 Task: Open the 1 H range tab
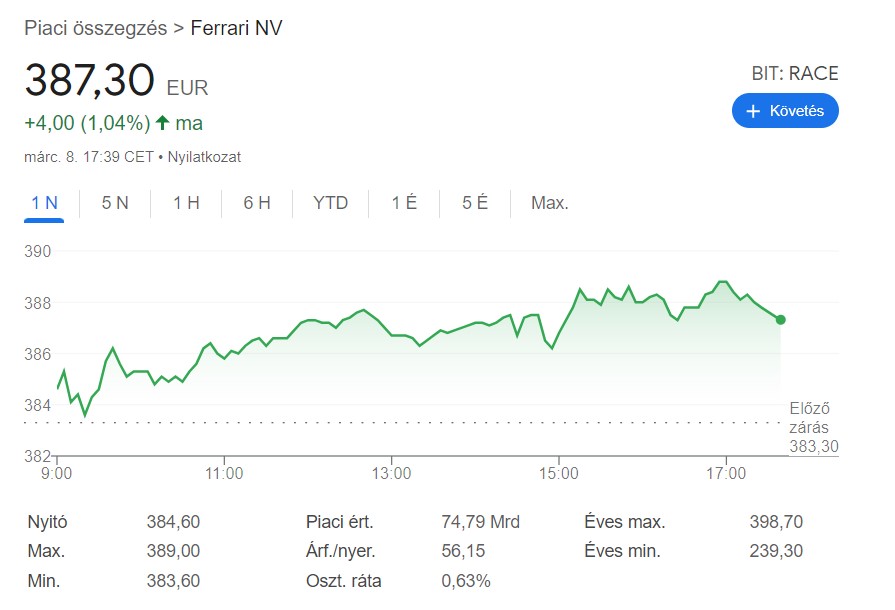[x=186, y=203]
